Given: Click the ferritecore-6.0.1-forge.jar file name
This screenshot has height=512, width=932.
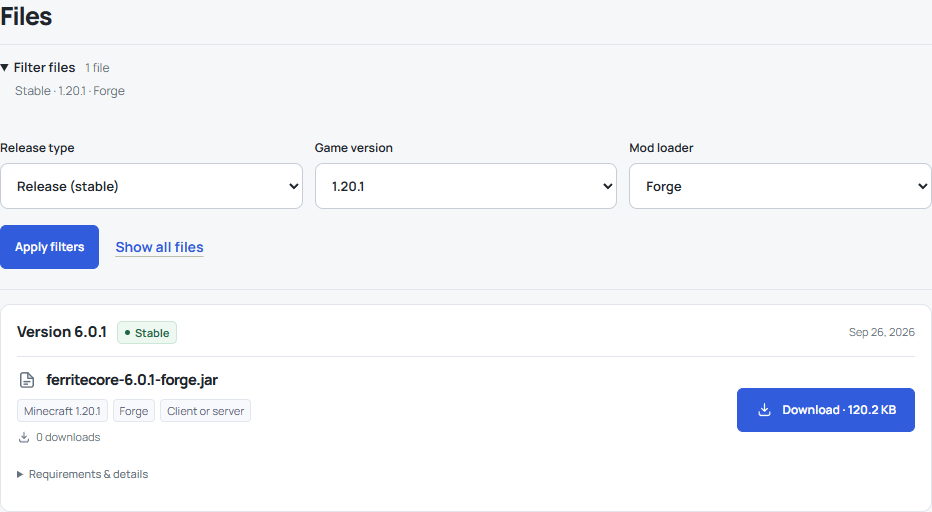Looking at the screenshot, I should coord(132,380).
